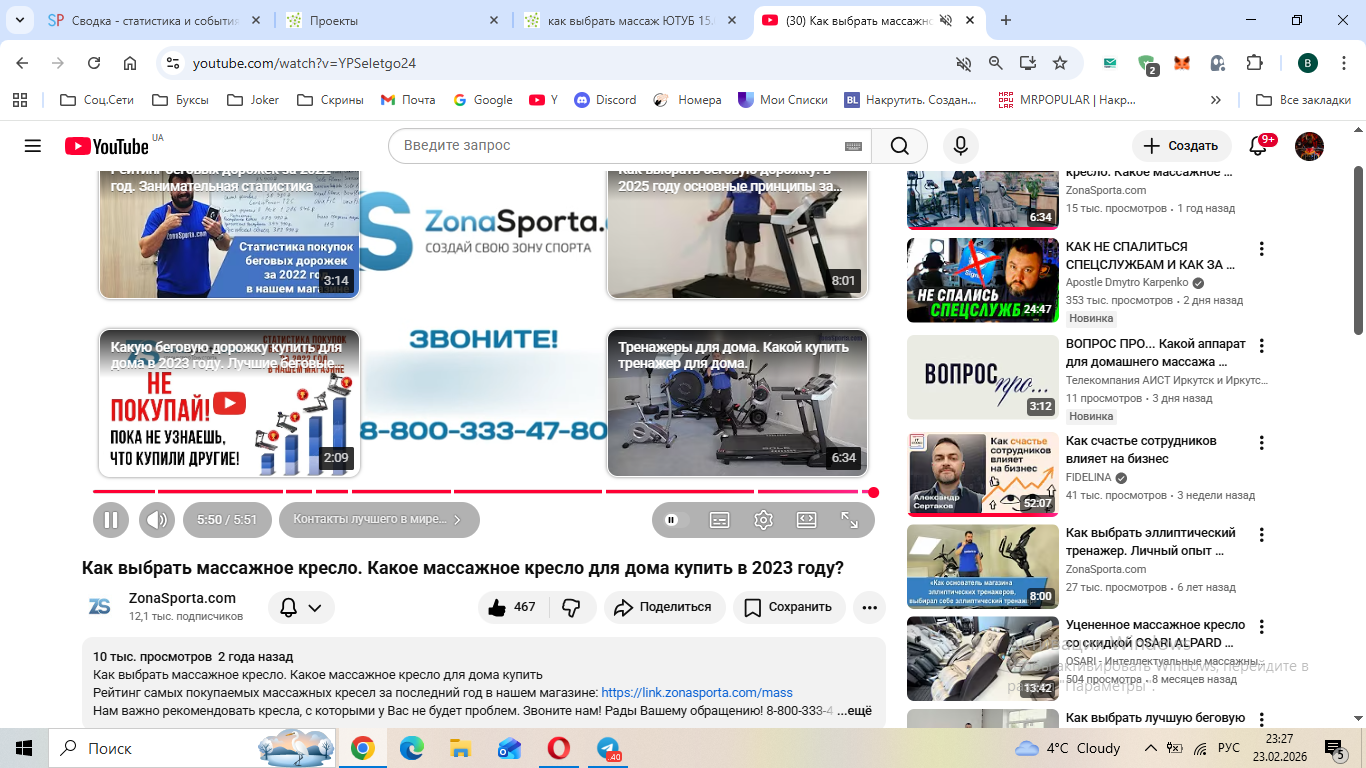Open the link.zonasporta.com/mass link
Image resolution: width=1366 pixels, height=768 pixels.
(697, 692)
